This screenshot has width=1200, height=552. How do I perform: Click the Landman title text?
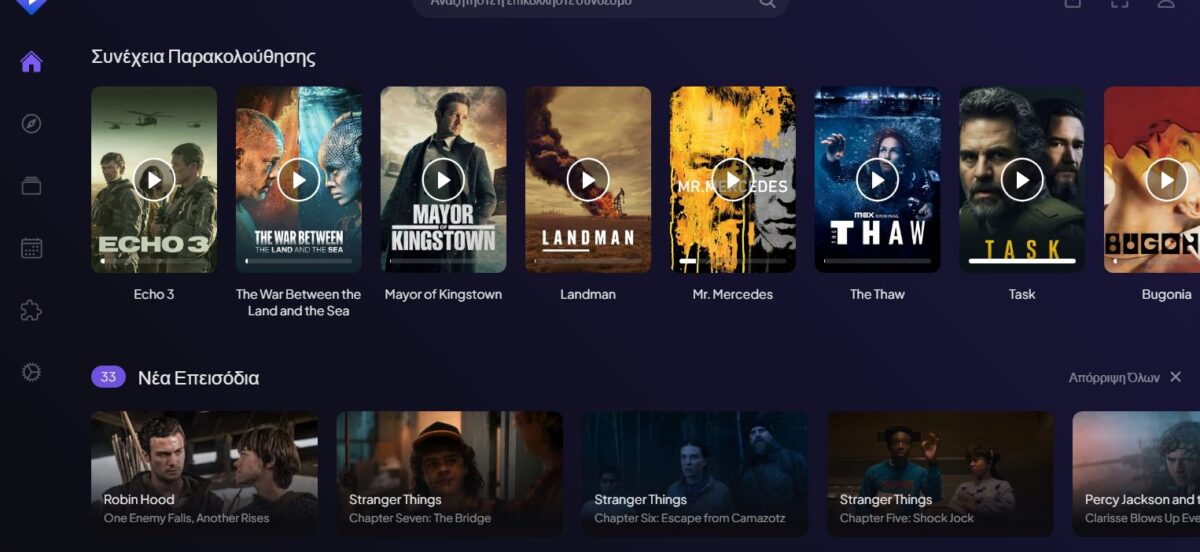(588, 294)
